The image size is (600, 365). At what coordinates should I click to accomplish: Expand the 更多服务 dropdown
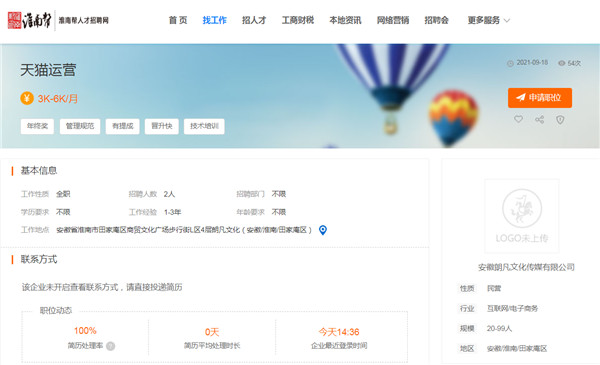489,20
